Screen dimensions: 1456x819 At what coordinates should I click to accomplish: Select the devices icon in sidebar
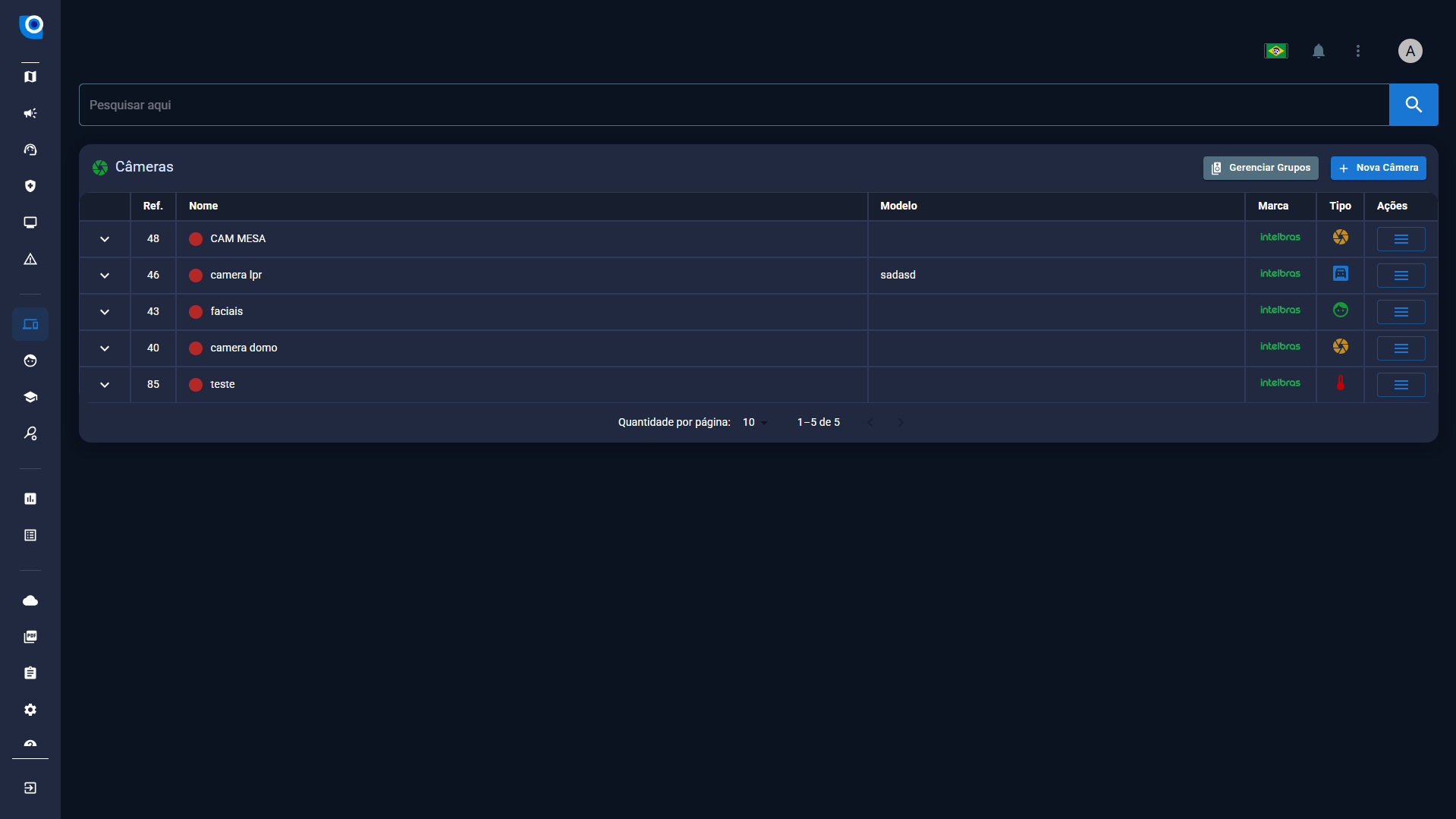30,324
